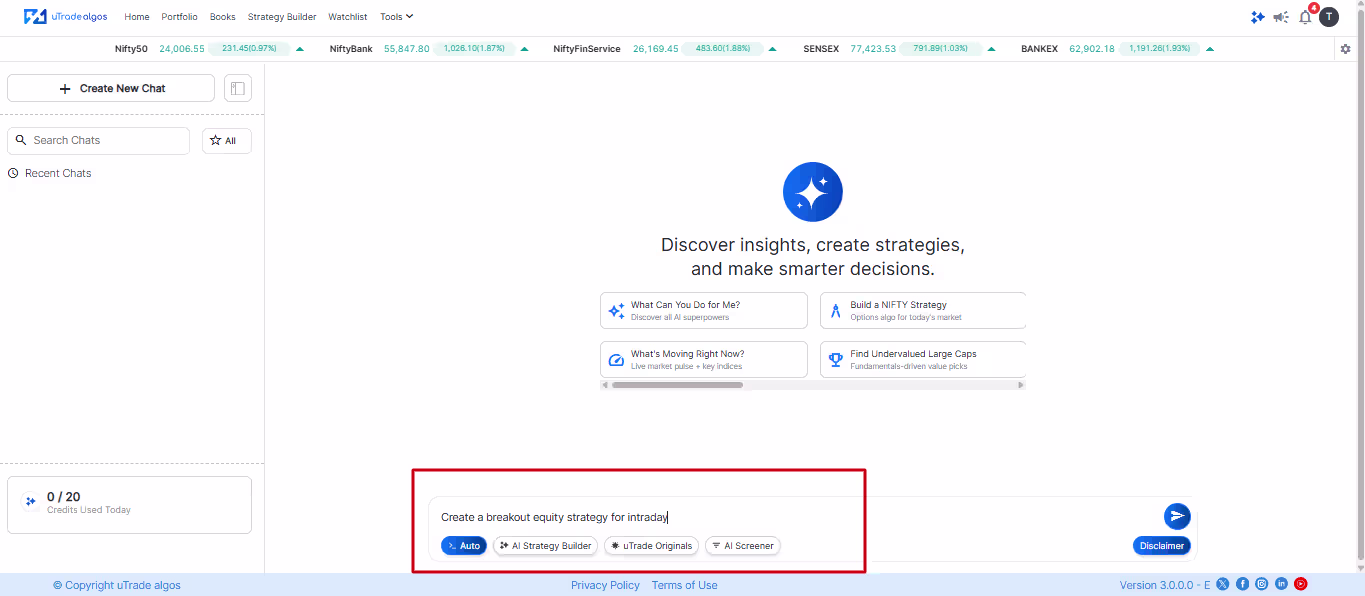
Task: Open the X (Twitter) social link
Action: click(x=1222, y=584)
